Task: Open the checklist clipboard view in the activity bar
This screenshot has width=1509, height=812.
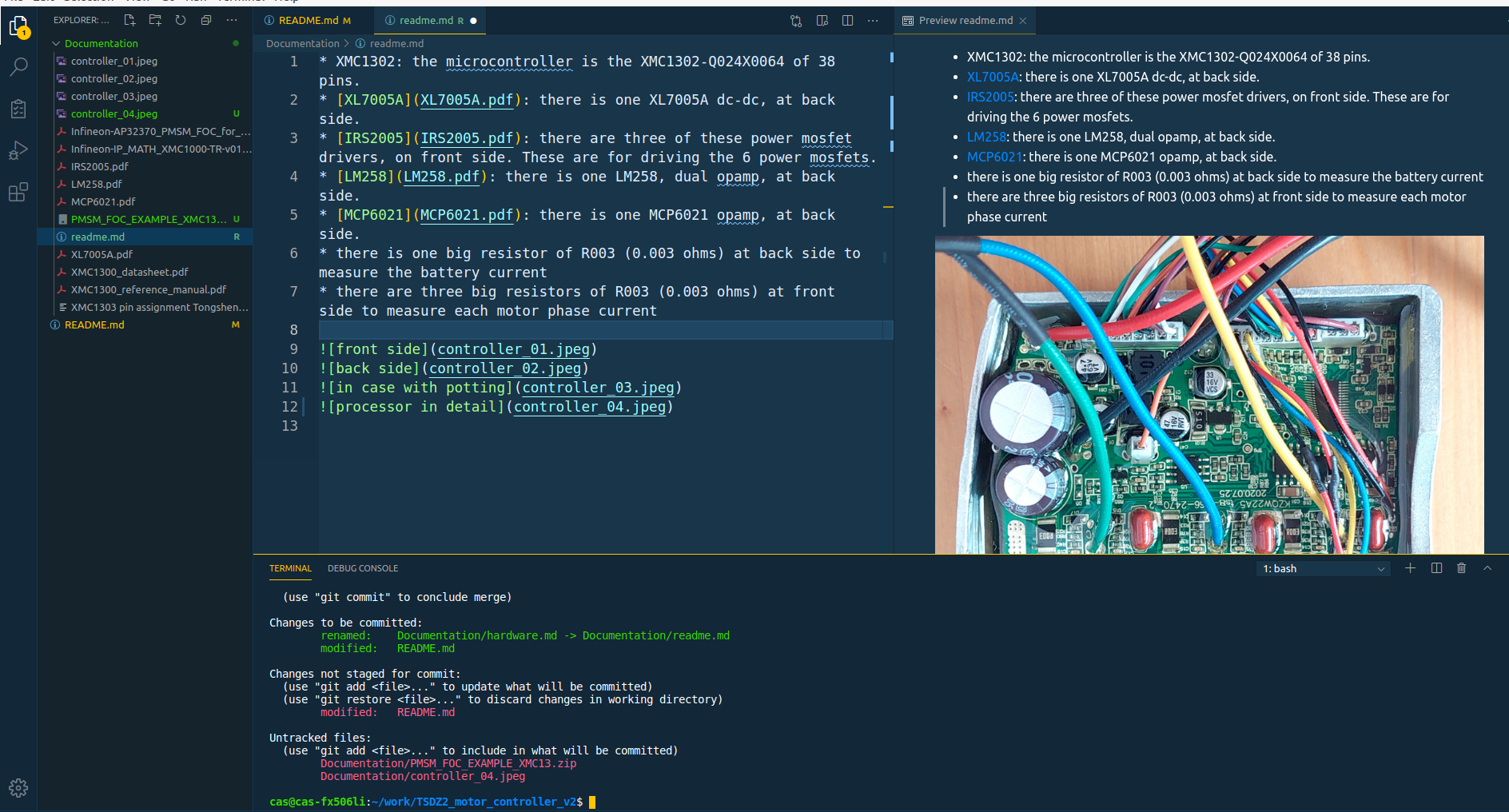Action: 18,109
